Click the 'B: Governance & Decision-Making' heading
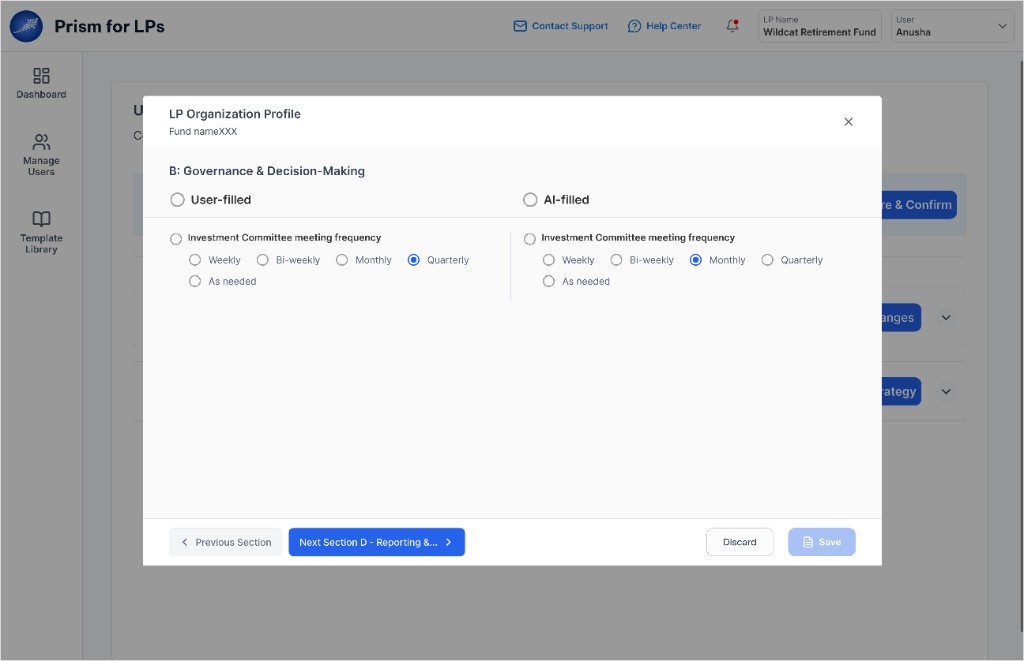This screenshot has height=661, width=1024. pyautogui.click(x=267, y=171)
